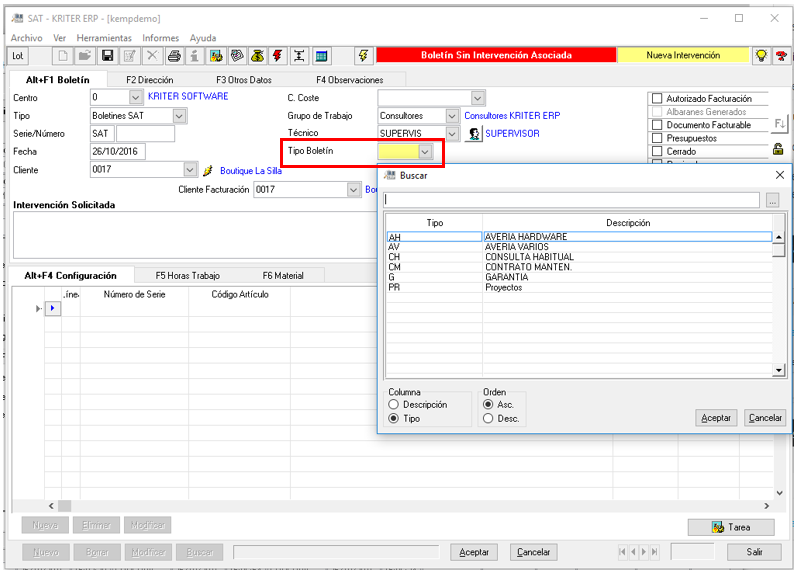796x573 pixels.
Task: Click the information figure toolbar icon
Action: point(194,56)
